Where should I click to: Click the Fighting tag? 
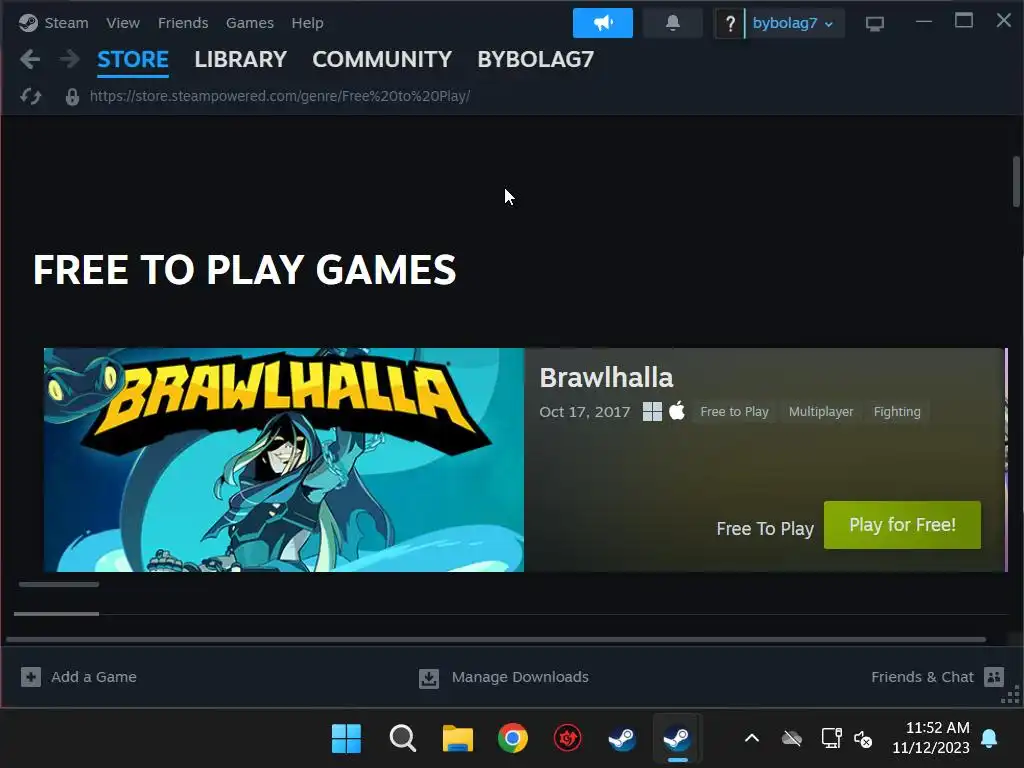coord(897,411)
